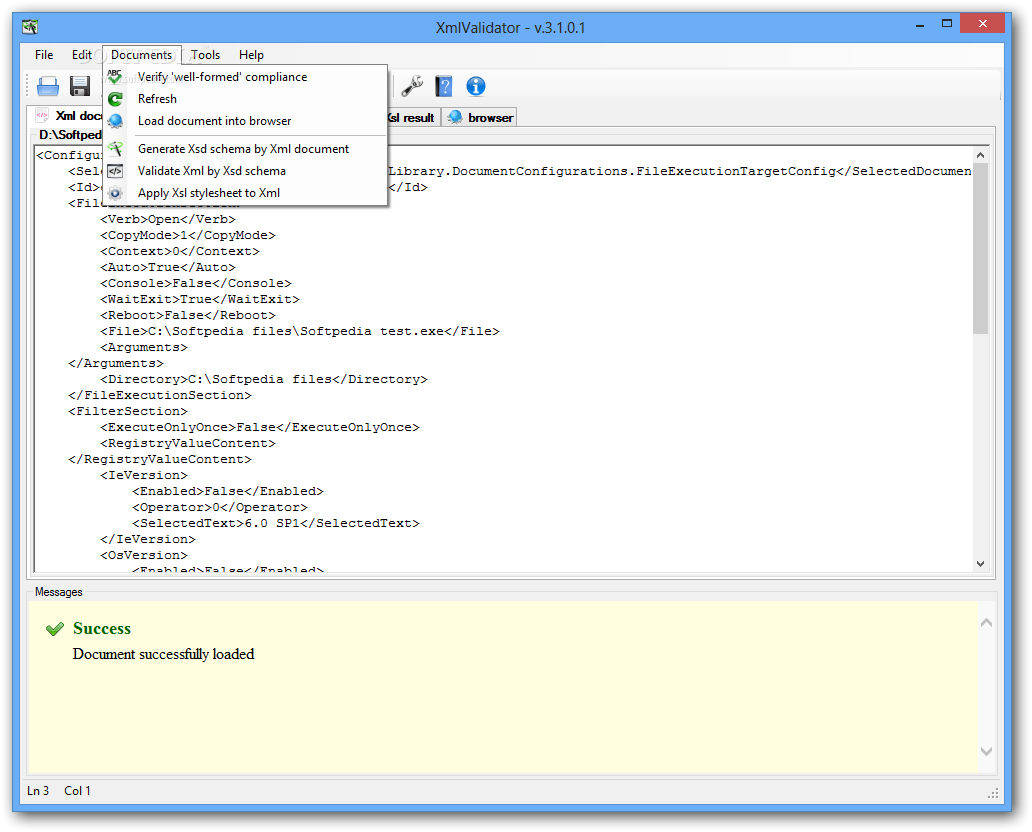Click the XmlValidator app icon in title bar
Screen dimensions: 1032x832
pos(30,27)
